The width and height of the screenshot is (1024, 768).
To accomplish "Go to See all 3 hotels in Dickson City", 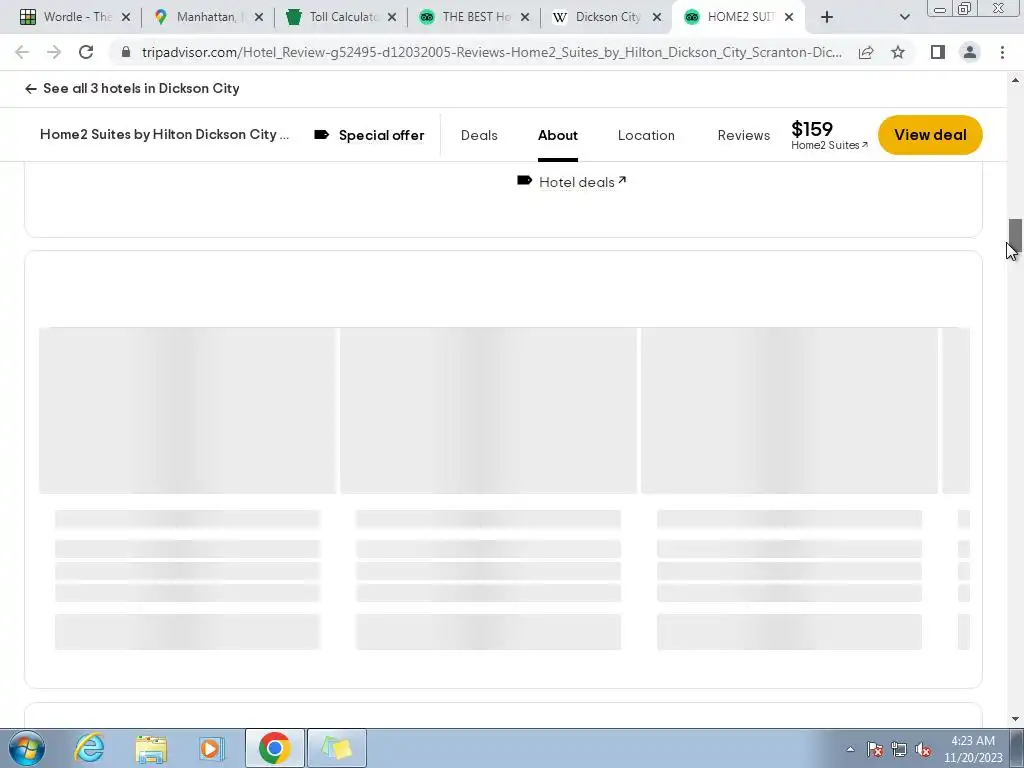I will pos(141,88).
